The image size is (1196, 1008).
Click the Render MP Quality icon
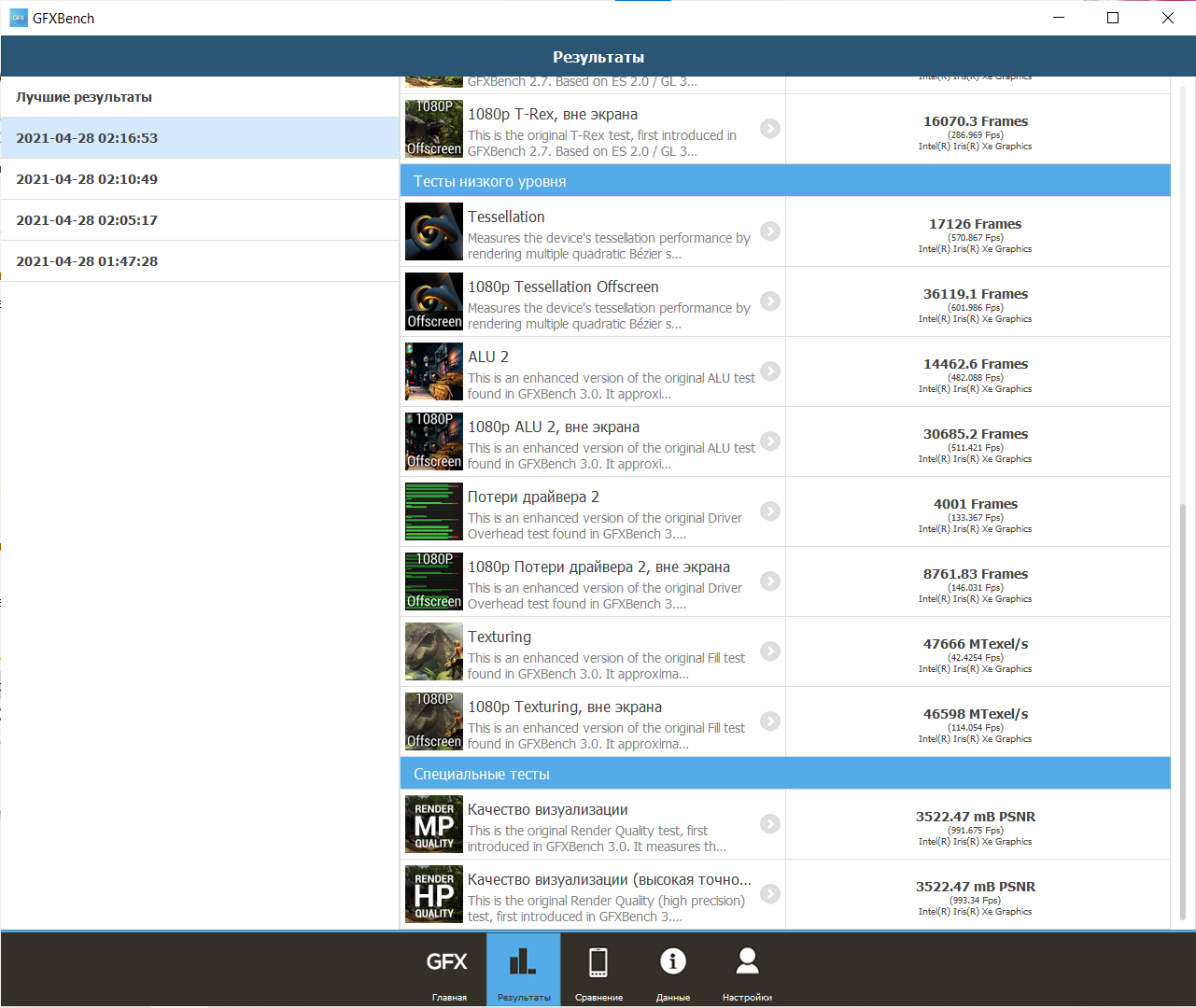[434, 824]
